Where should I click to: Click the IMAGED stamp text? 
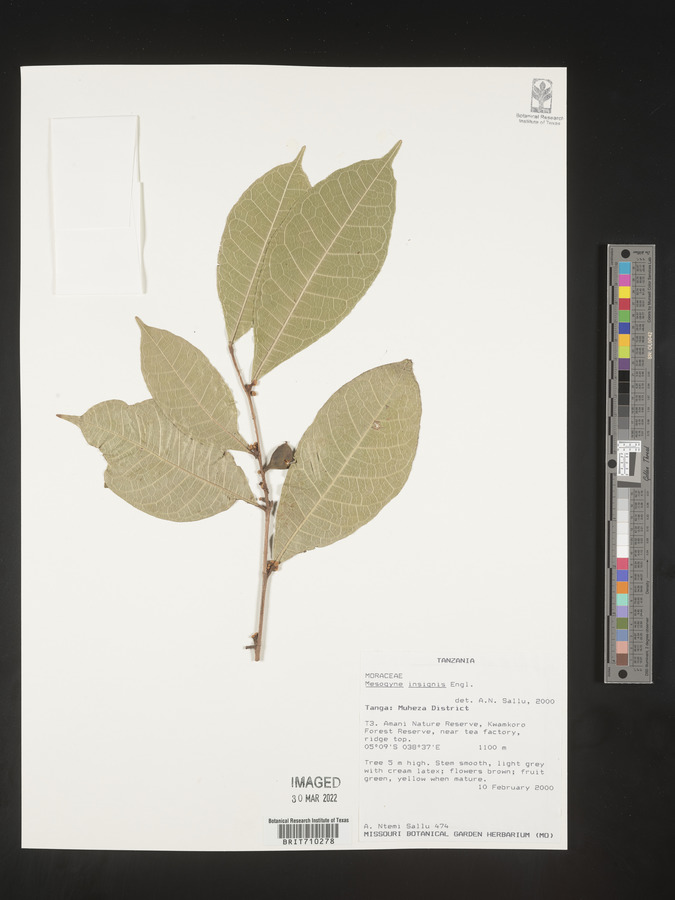[x=315, y=782]
